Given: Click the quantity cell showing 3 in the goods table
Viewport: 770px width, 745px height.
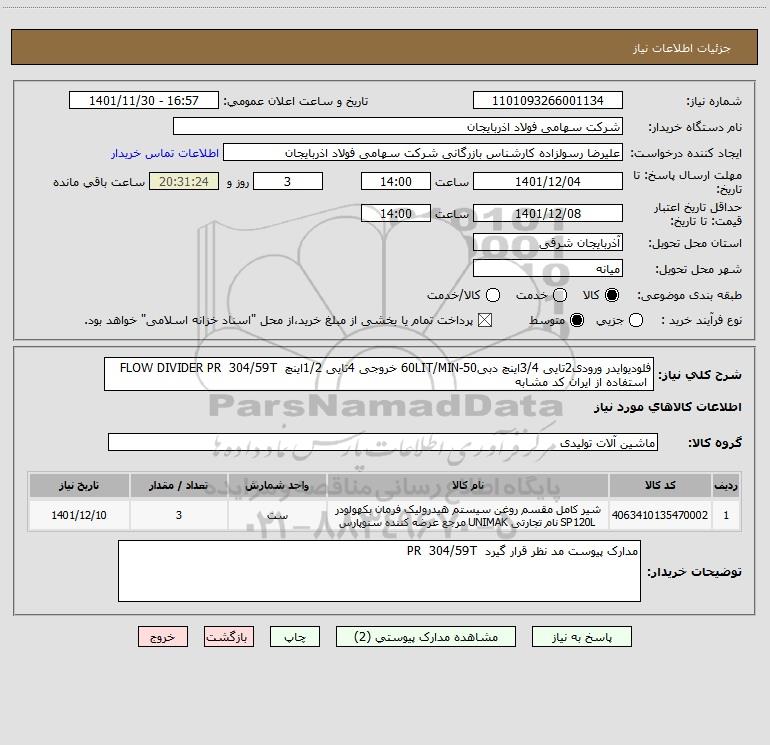Looking at the screenshot, I should 179,515.
